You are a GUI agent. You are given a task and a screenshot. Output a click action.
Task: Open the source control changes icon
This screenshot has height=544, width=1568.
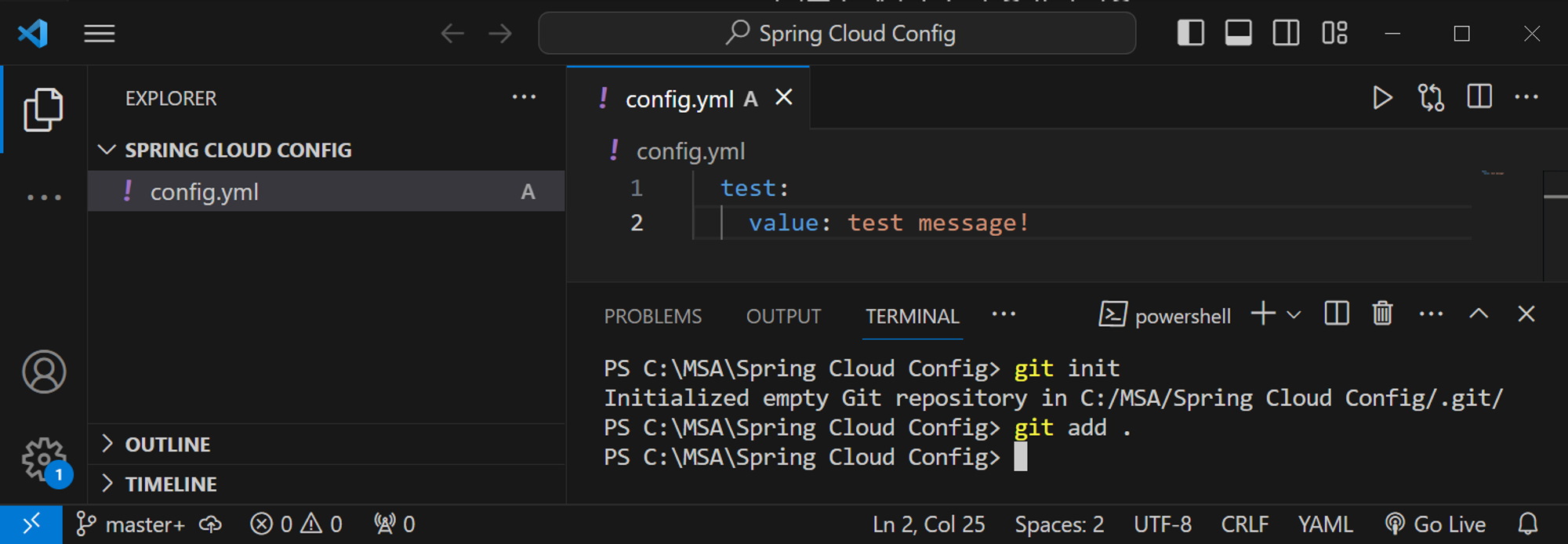click(1431, 98)
